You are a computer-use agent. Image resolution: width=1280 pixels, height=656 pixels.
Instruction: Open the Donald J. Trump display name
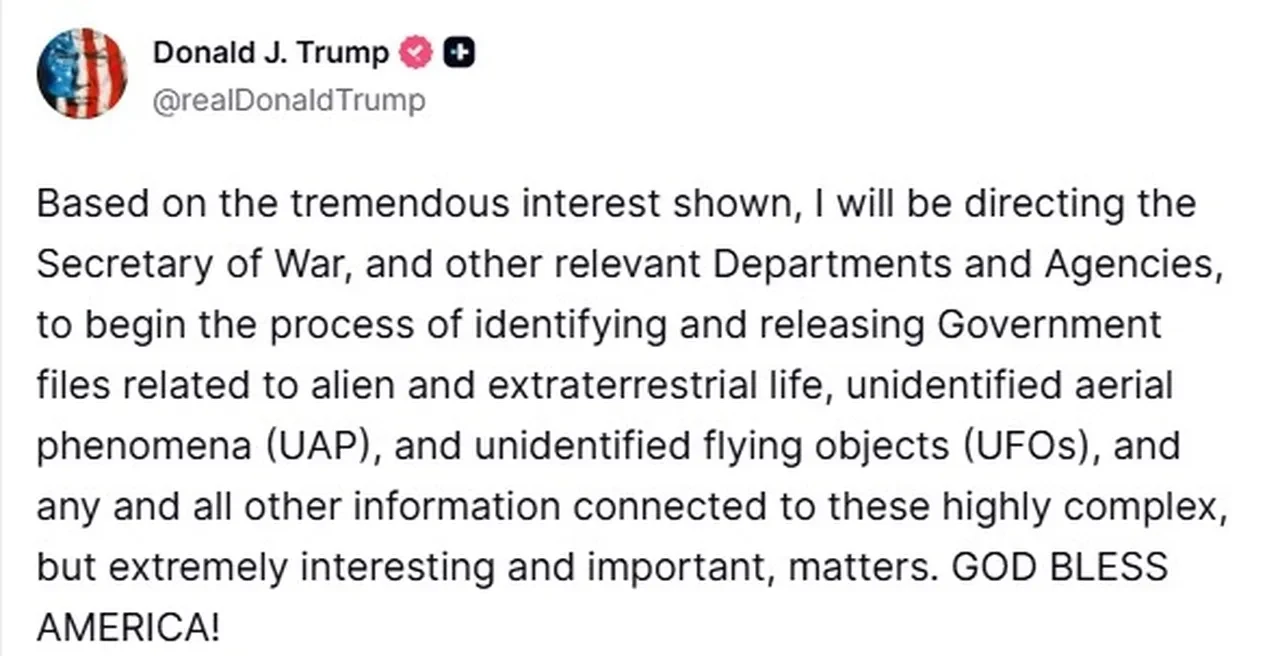tap(271, 53)
